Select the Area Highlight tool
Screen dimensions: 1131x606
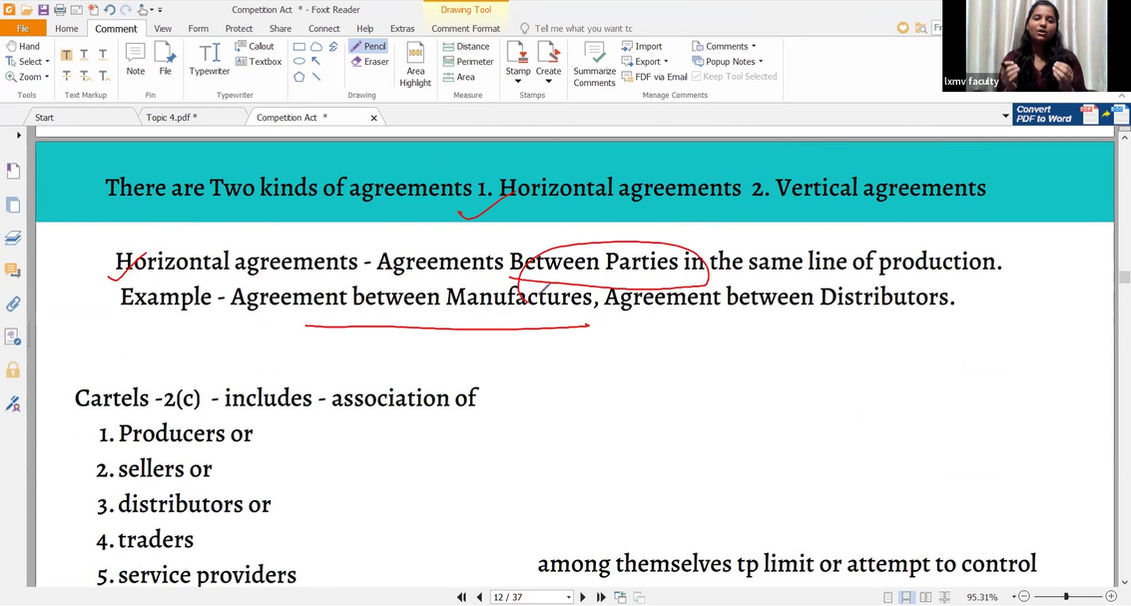click(x=415, y=64)
